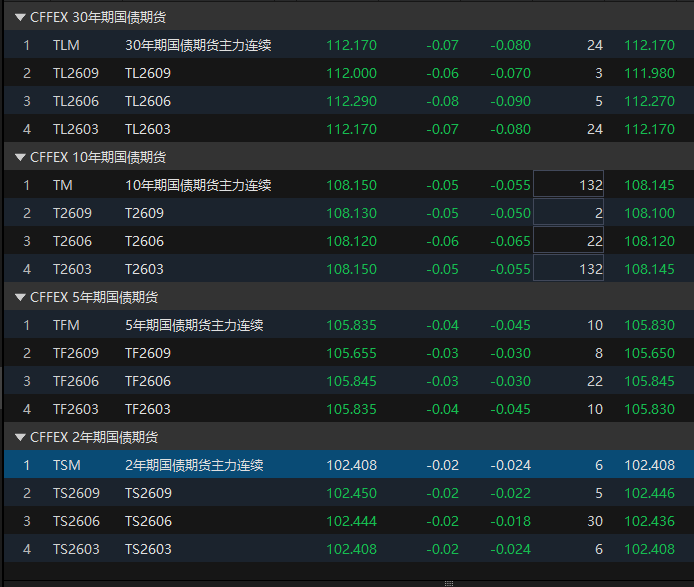Select contract code TL2606

[76, 101]
